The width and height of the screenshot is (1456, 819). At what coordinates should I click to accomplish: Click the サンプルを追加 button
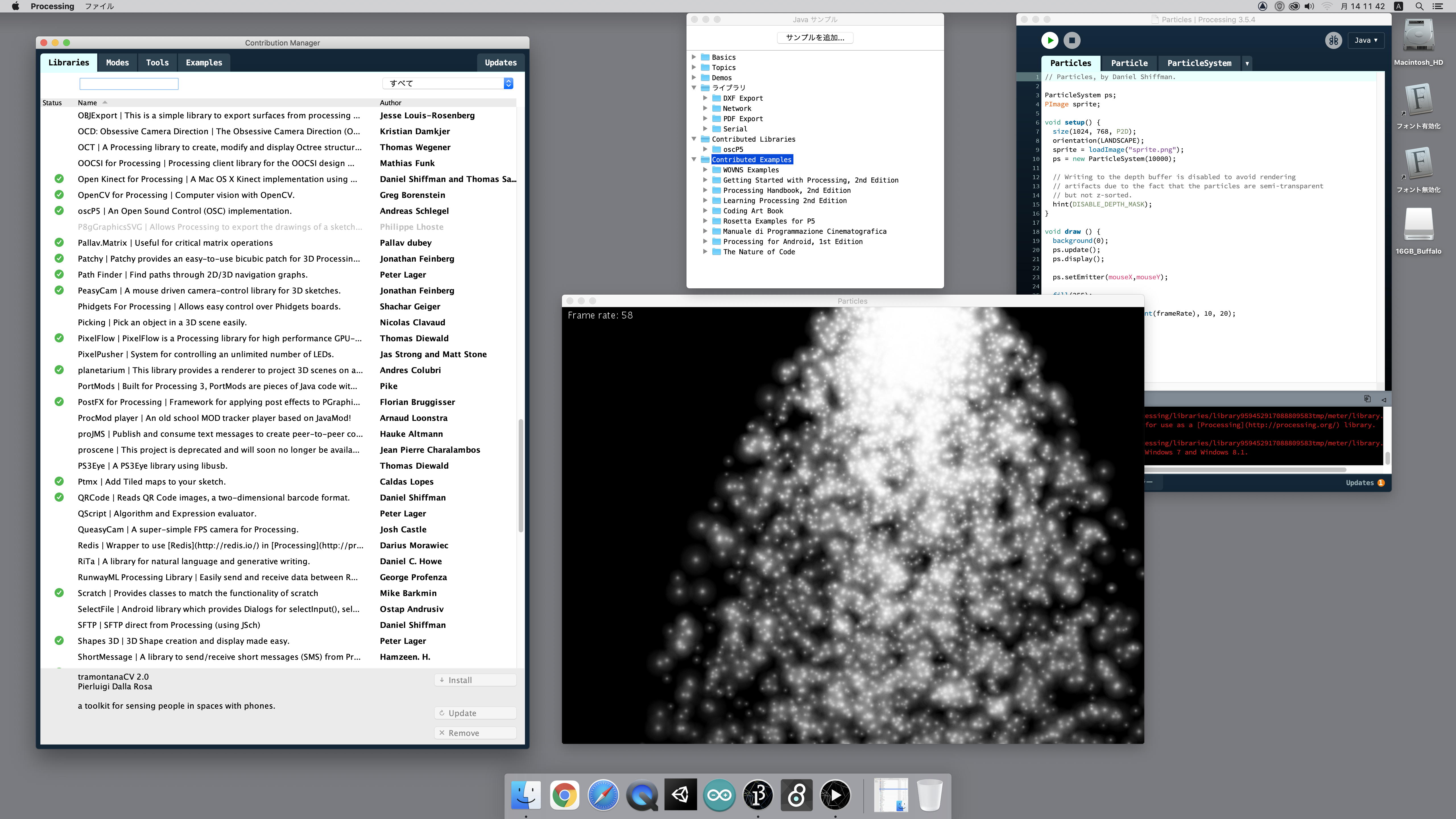pos(814,37)
